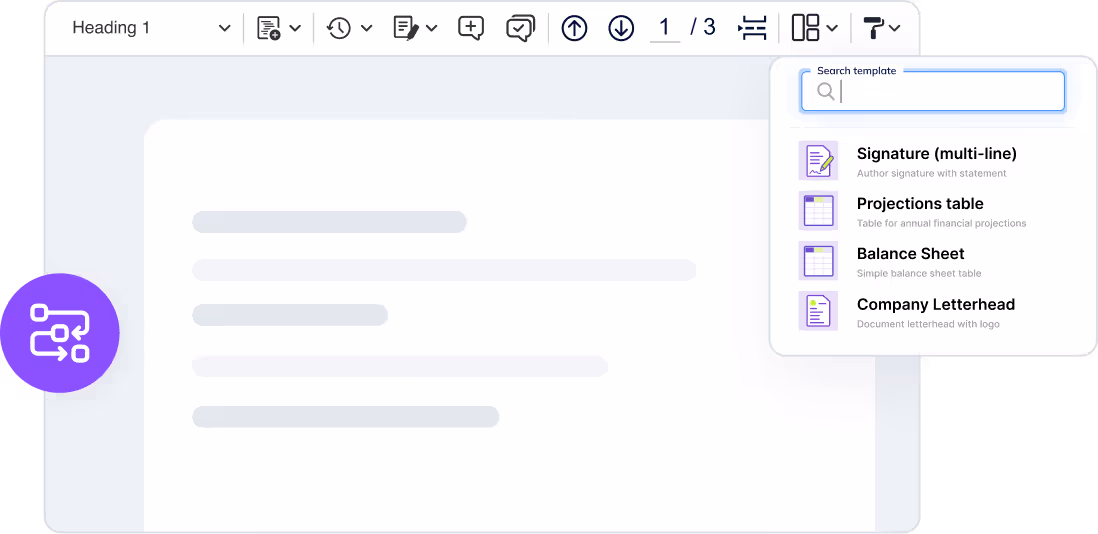Click the insert document template icon
The height and width of the screenshot is (534, 1098).
click(268, 28)
